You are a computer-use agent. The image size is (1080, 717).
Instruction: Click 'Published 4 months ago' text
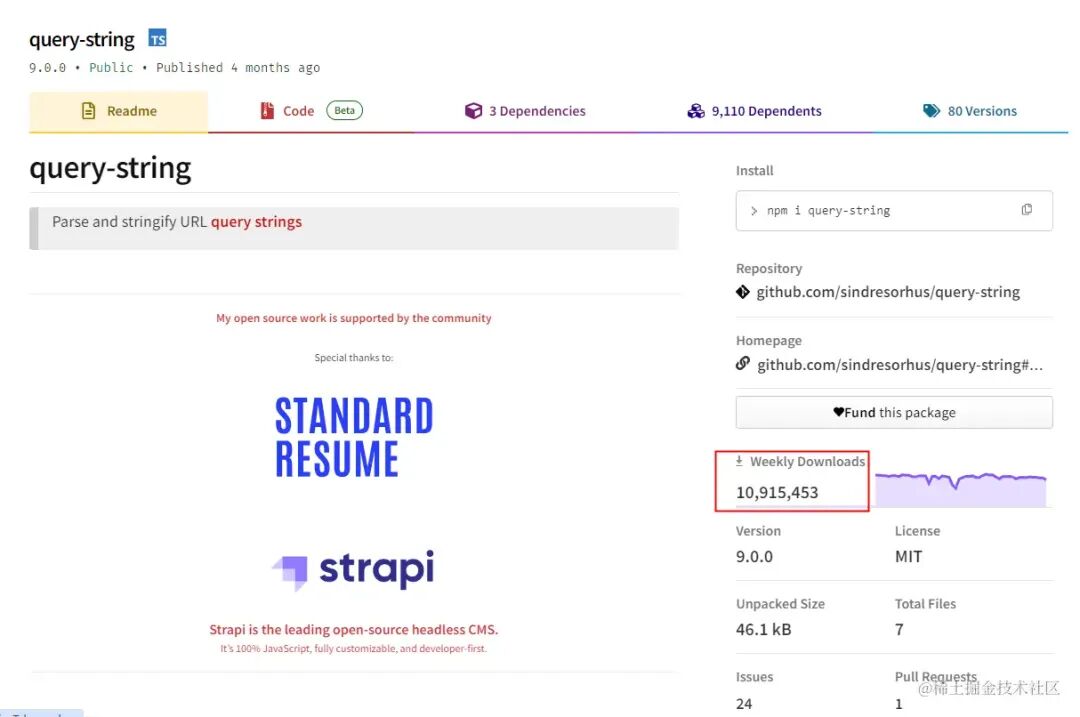(238, 67)
